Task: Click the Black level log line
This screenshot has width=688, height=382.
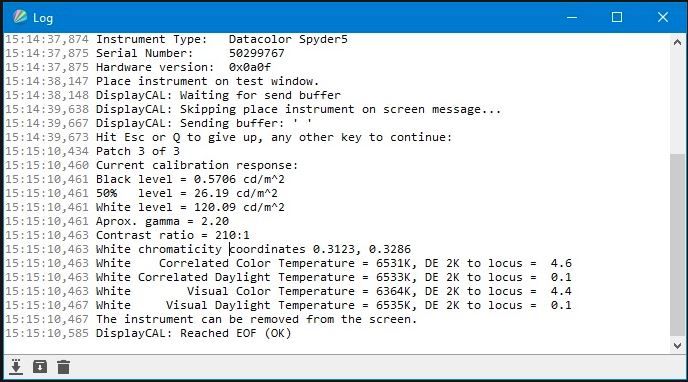Action: click(x=145, y=179)
